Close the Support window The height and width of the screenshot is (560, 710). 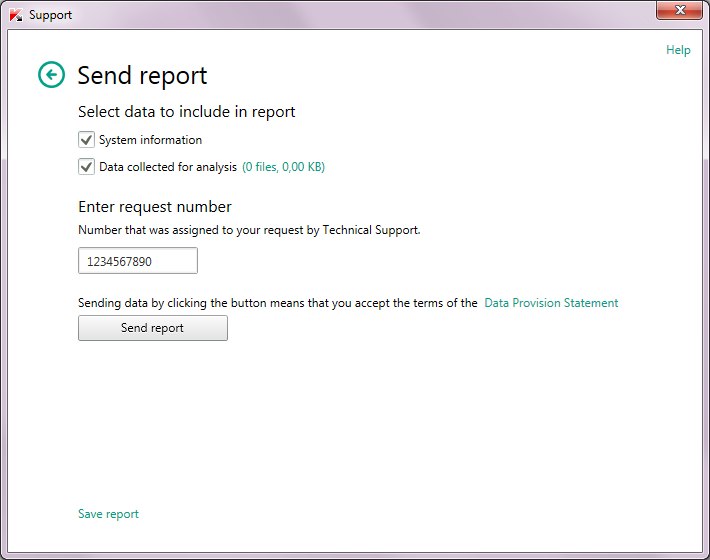click(679, 10)
